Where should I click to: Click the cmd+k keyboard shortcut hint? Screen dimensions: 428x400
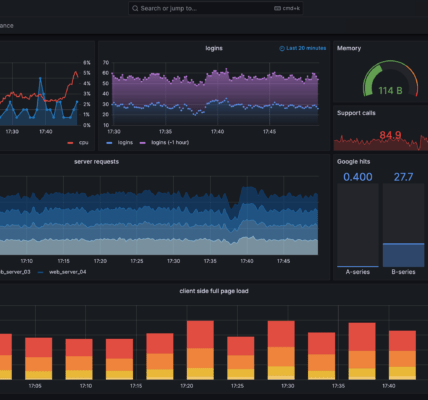(x=287, y=8)
